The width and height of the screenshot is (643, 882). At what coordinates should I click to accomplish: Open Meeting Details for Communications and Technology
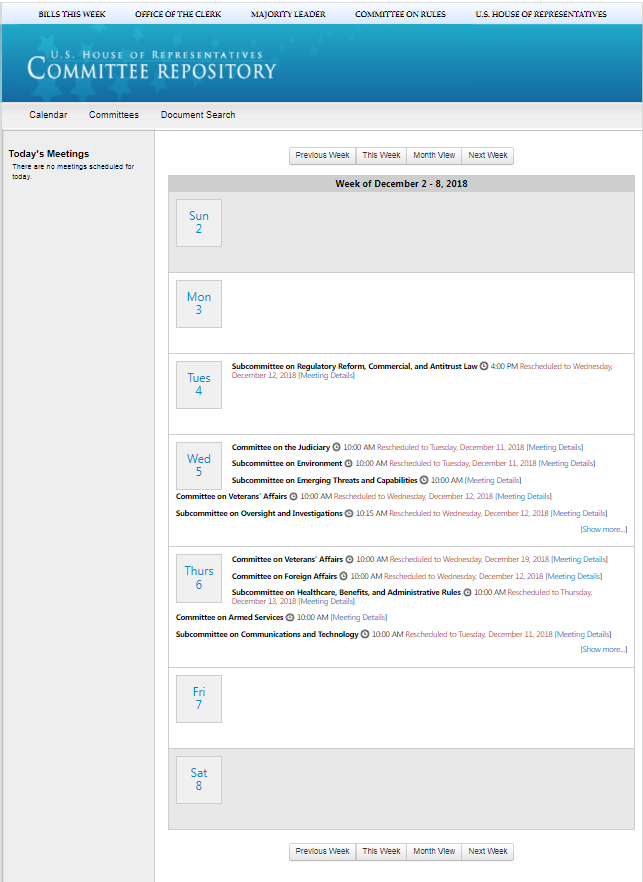coord(583,634)
